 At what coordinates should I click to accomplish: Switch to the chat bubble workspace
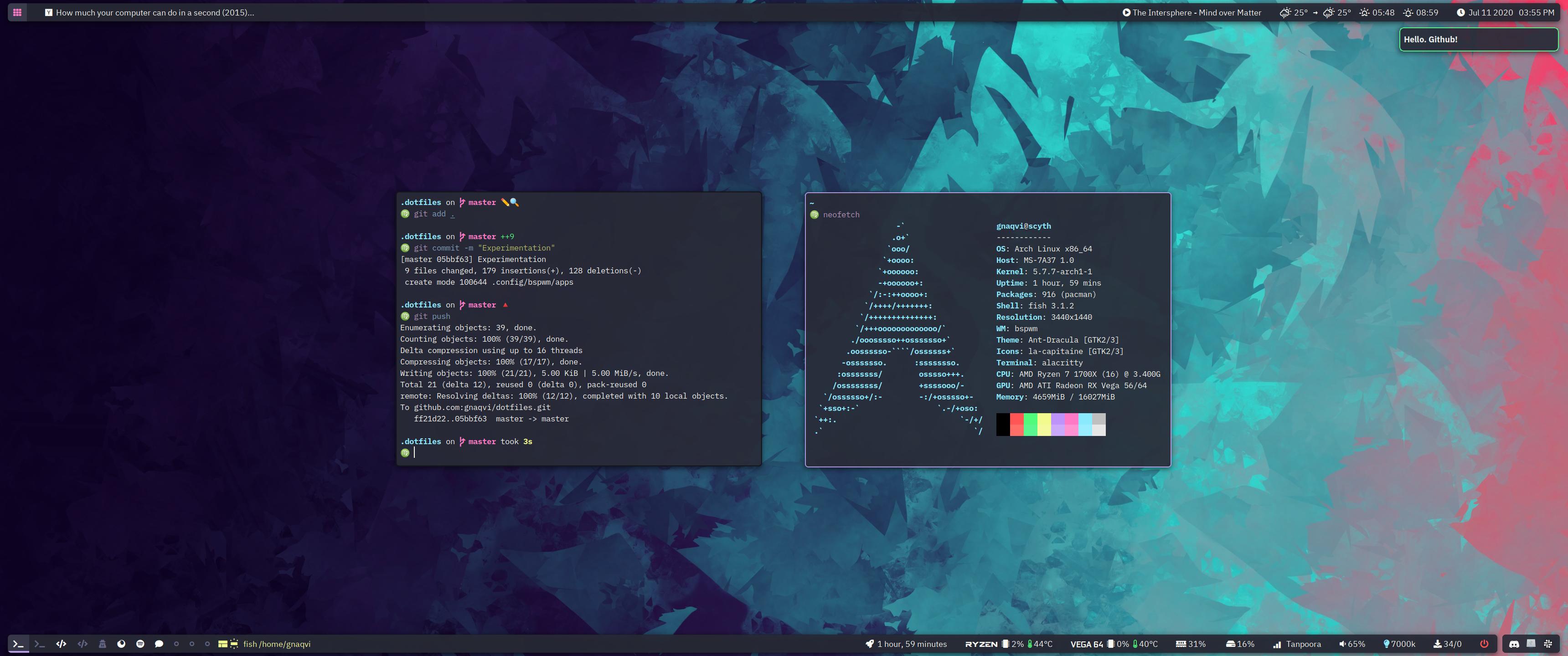point(159,644)
